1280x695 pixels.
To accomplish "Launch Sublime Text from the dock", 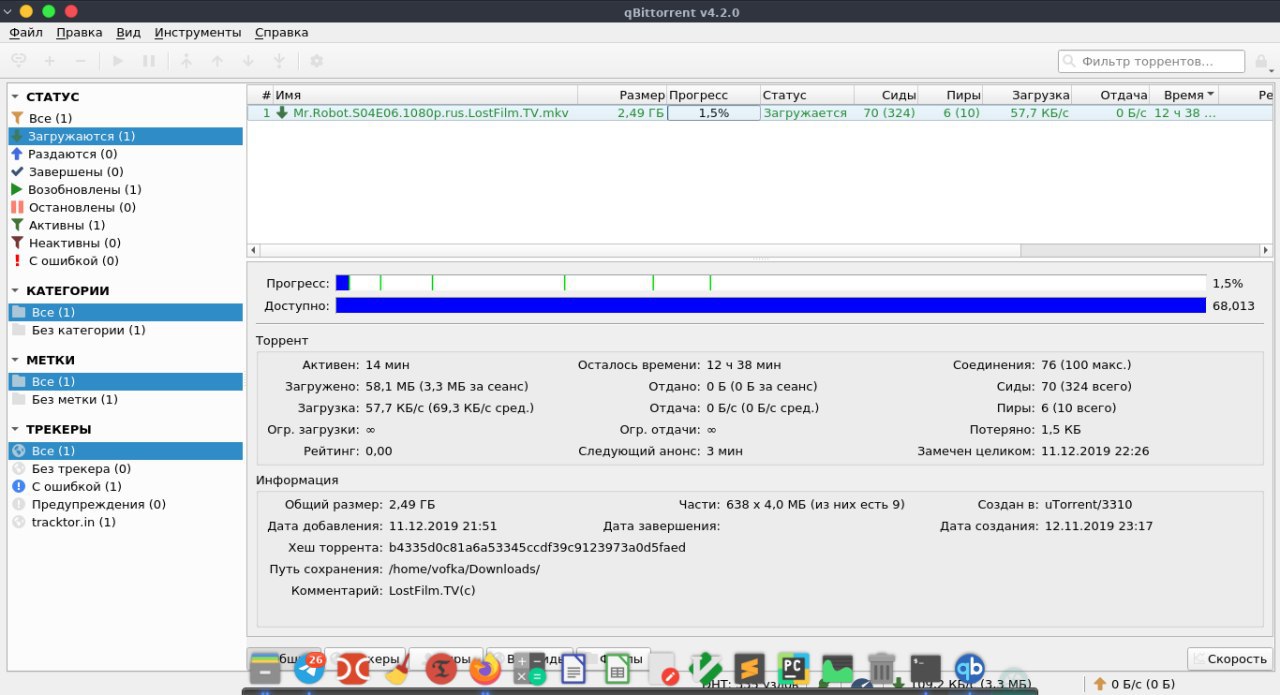I will click(x=750, y=669).
